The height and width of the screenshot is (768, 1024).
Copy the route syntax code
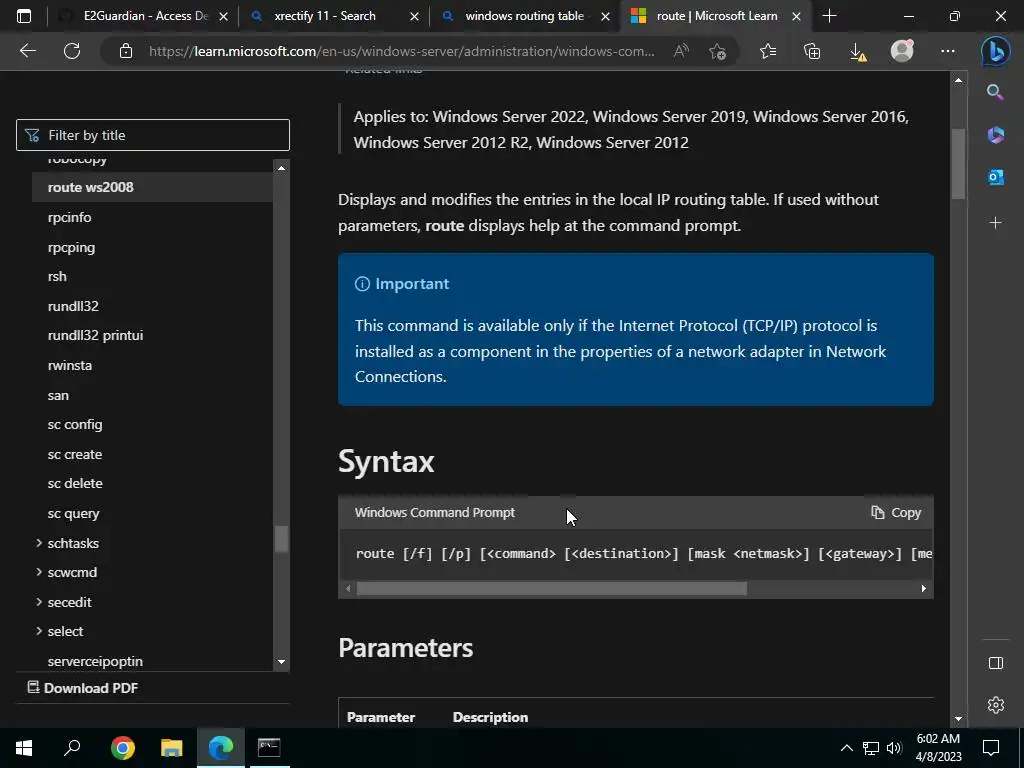tap(896, 513)
